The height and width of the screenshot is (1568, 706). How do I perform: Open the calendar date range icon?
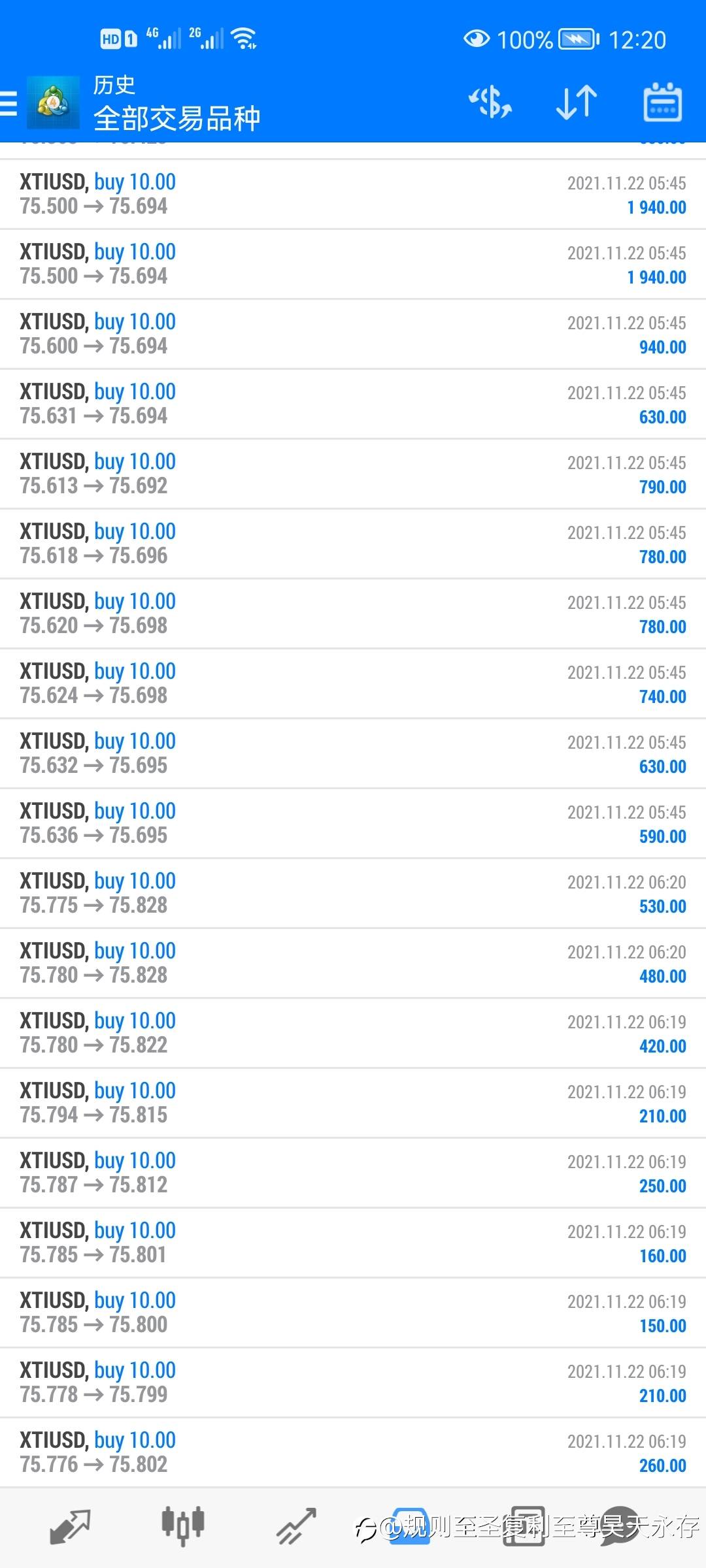coord(663,103)
